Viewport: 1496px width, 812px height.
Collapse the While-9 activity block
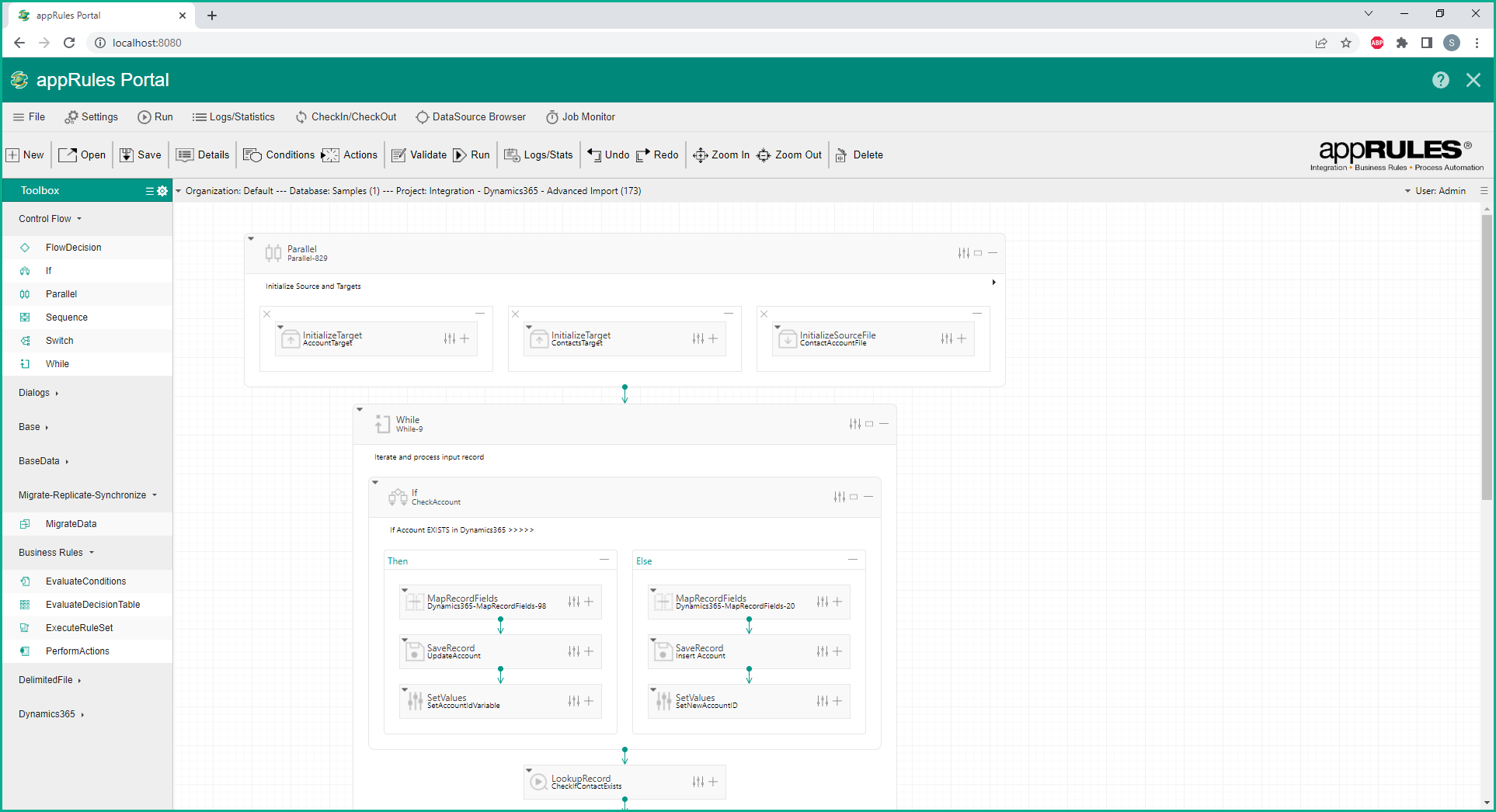pyautogui.click(x=884, y=424)
